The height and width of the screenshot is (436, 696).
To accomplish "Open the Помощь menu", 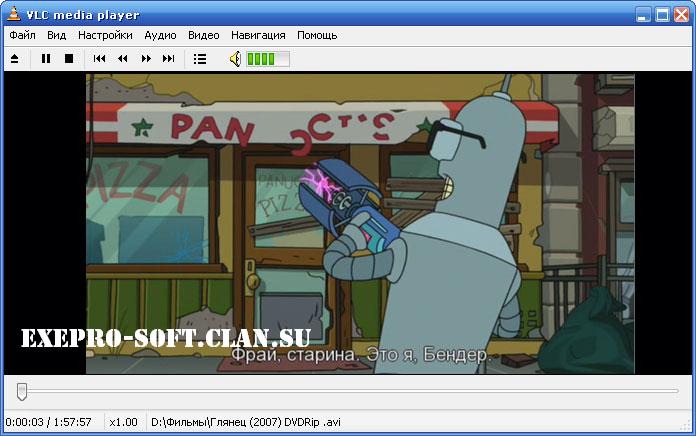I will click(317, 35).
